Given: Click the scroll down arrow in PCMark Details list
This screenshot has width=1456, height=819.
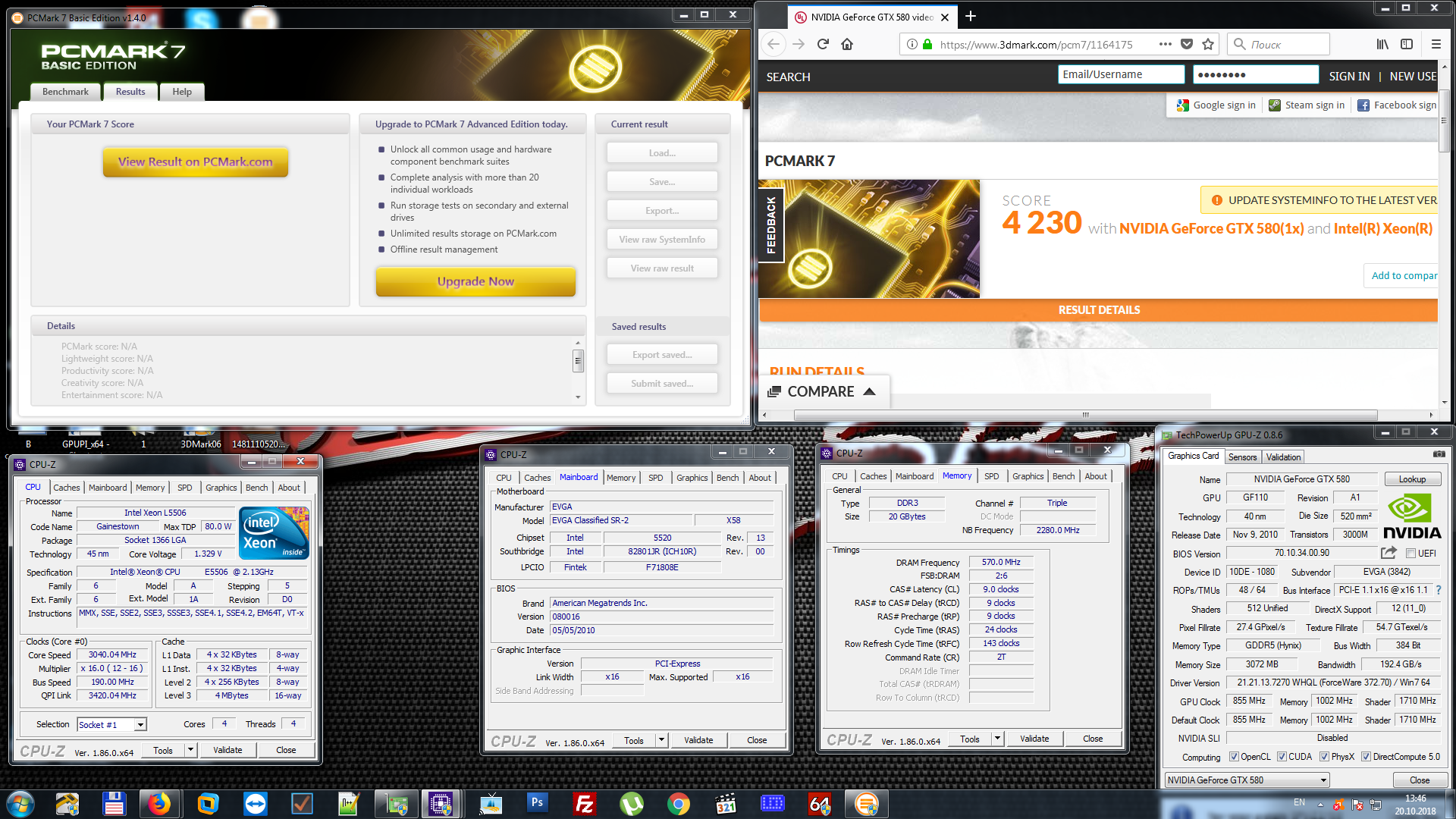Looking at the screenshot, I should 578,397.
